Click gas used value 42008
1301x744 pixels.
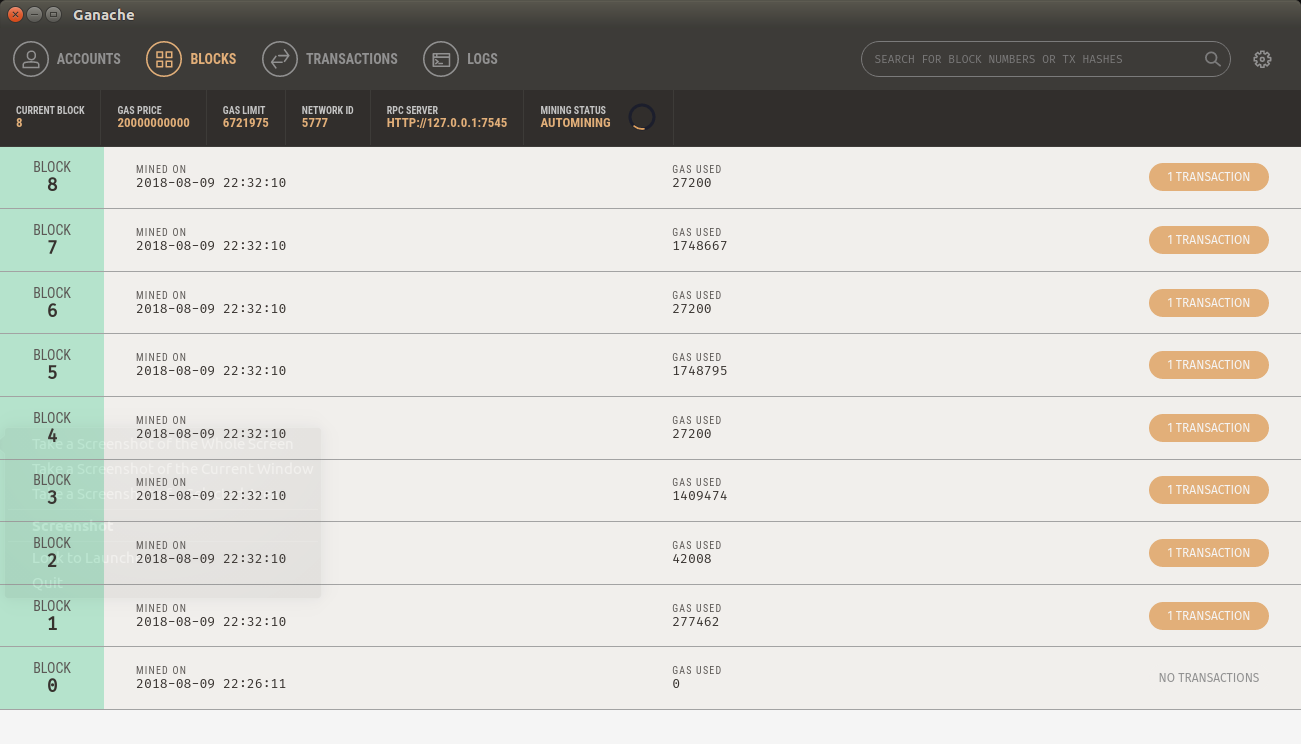click(692, 559)
